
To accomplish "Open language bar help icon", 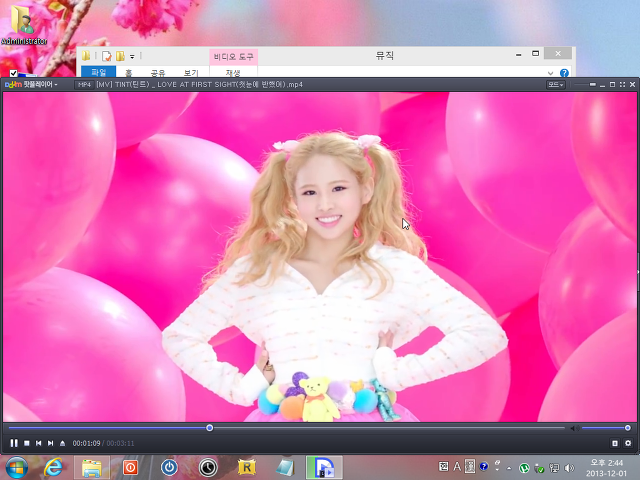I will click(484, 466).
